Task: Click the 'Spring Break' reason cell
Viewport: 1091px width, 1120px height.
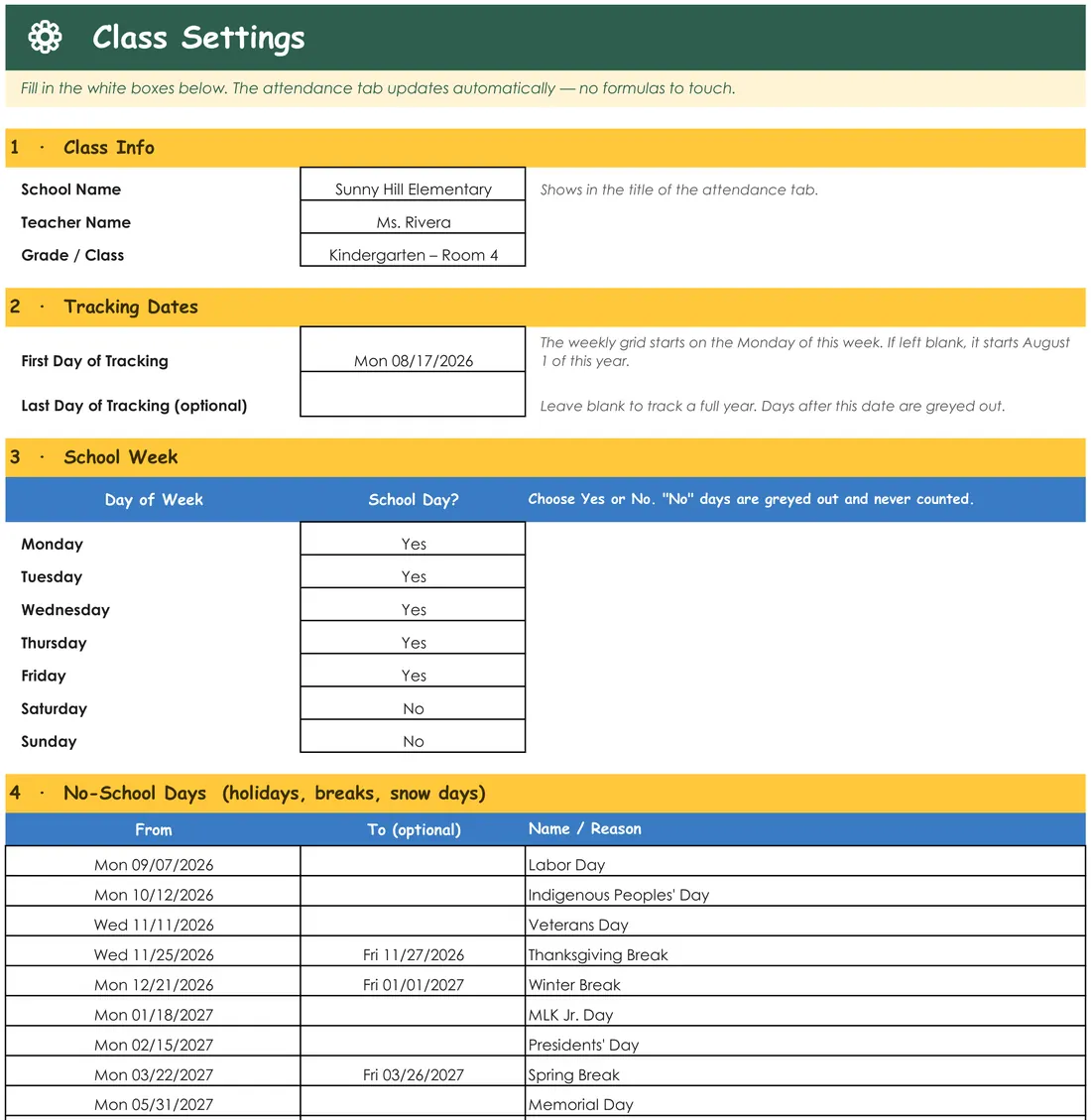Action: coord(805,1071)
